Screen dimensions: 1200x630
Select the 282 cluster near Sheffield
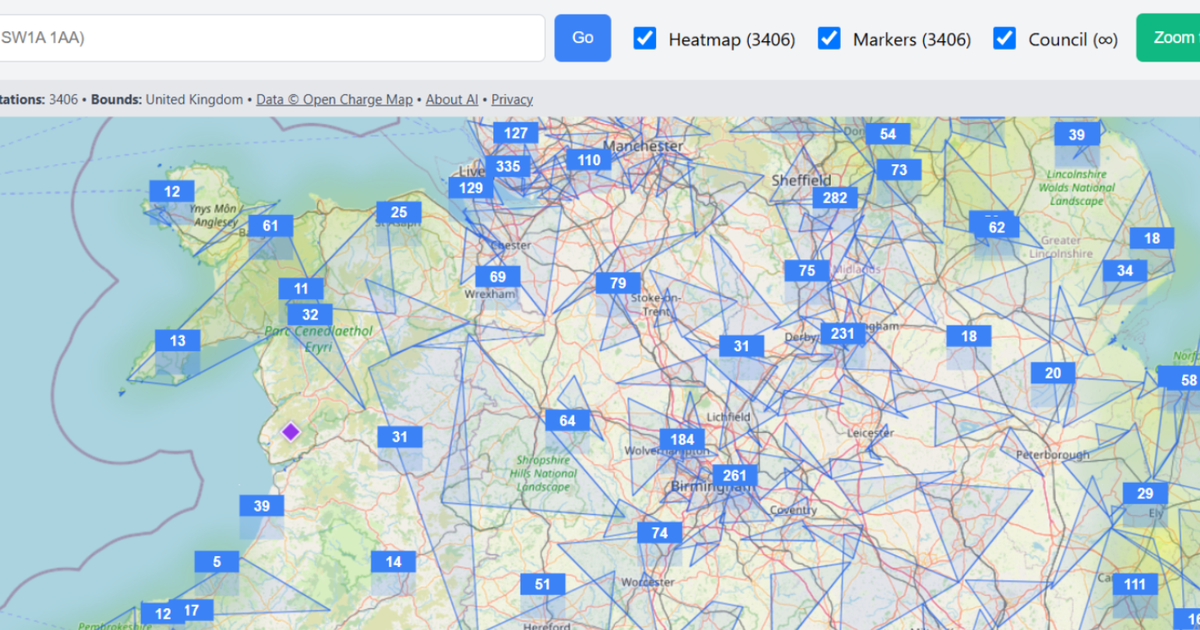(x=833, y=198)
